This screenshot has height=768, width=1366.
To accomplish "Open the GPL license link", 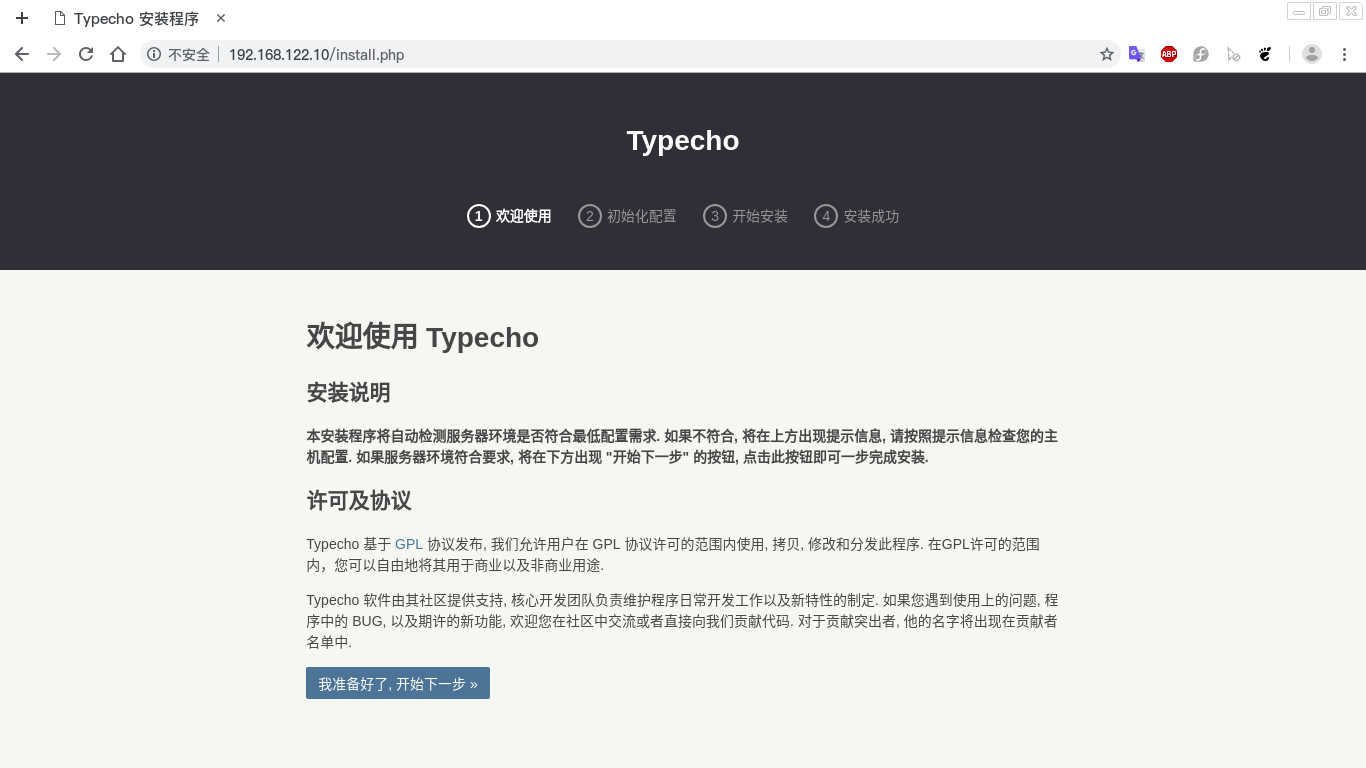I will (408, 544).
